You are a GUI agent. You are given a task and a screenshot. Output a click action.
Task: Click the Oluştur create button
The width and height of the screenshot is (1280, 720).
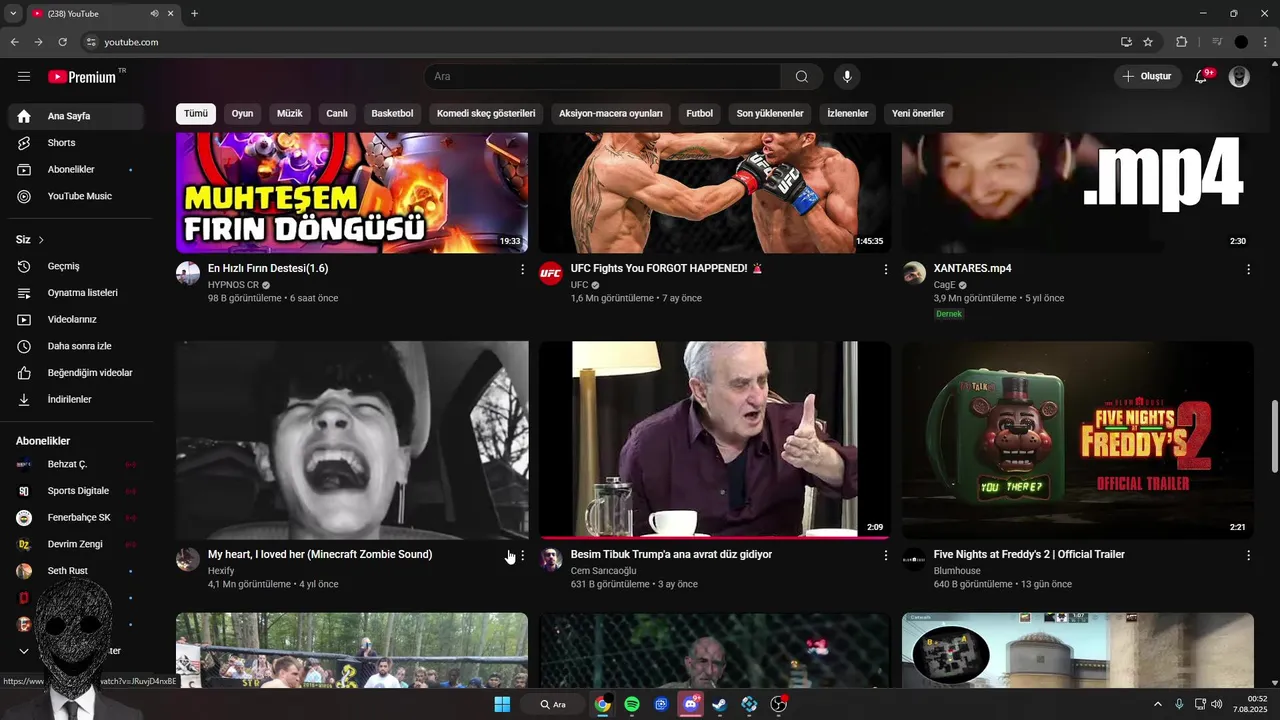(x=1147, y=77)
